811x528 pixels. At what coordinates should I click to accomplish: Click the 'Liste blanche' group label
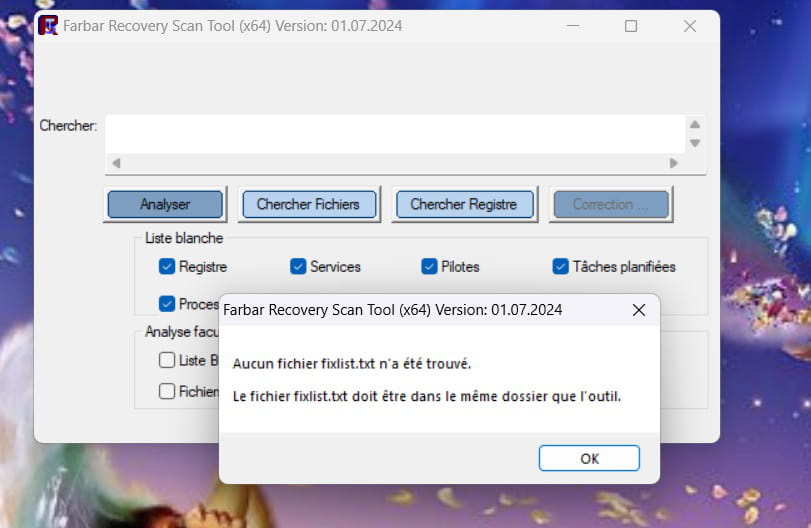click(184, 238)
